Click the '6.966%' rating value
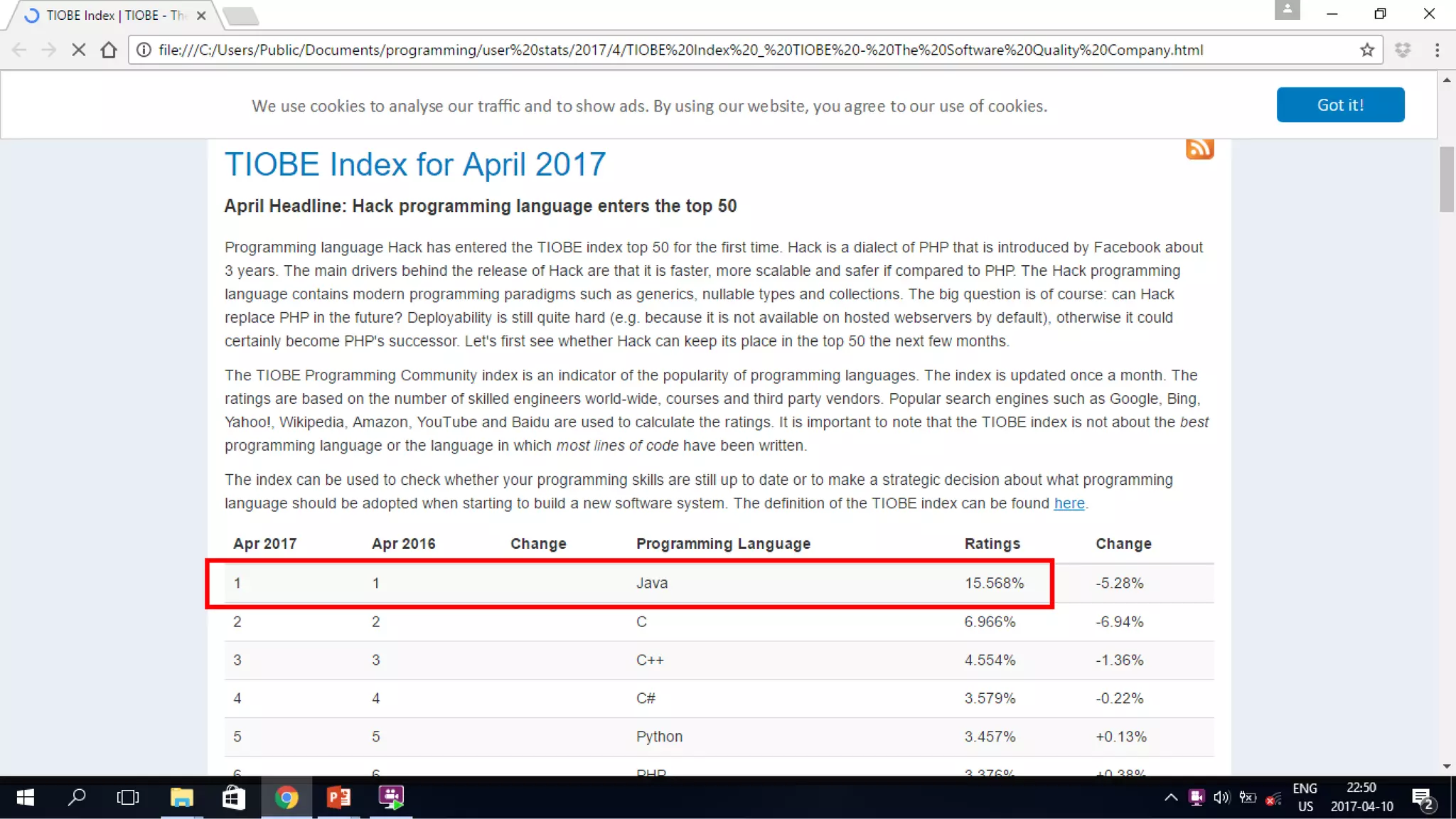1456x819 pixels. point(990,621)
